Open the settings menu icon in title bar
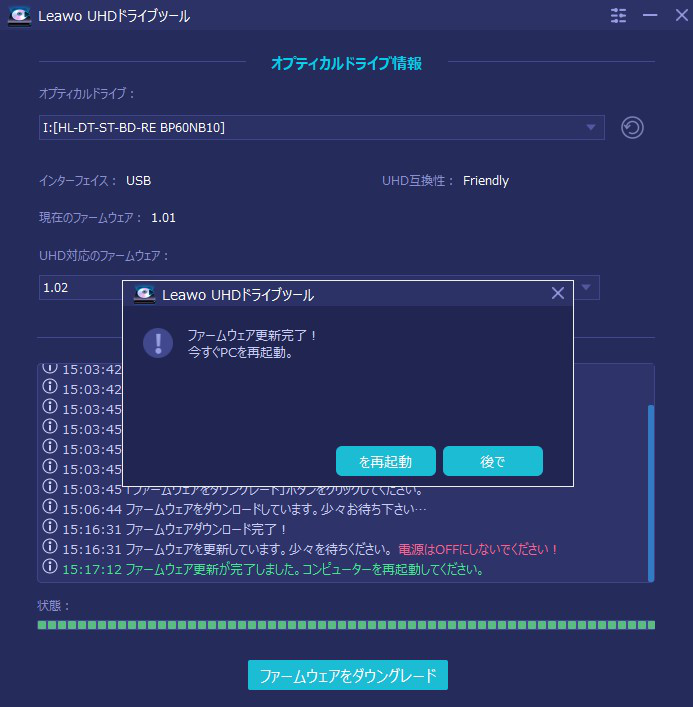The width and height of the screenshot is (693, 707). tap(618, 15)
